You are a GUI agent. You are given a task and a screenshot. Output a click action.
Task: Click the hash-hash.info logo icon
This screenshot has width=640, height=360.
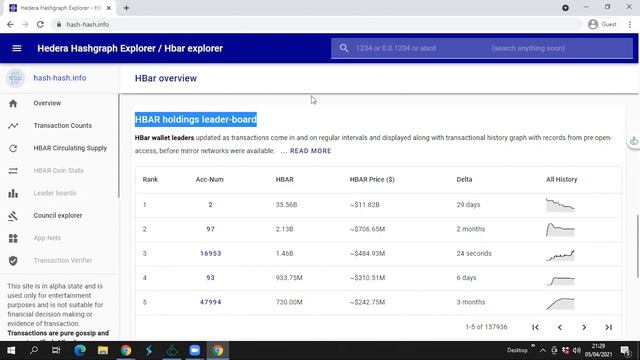(x=15, y=78)
